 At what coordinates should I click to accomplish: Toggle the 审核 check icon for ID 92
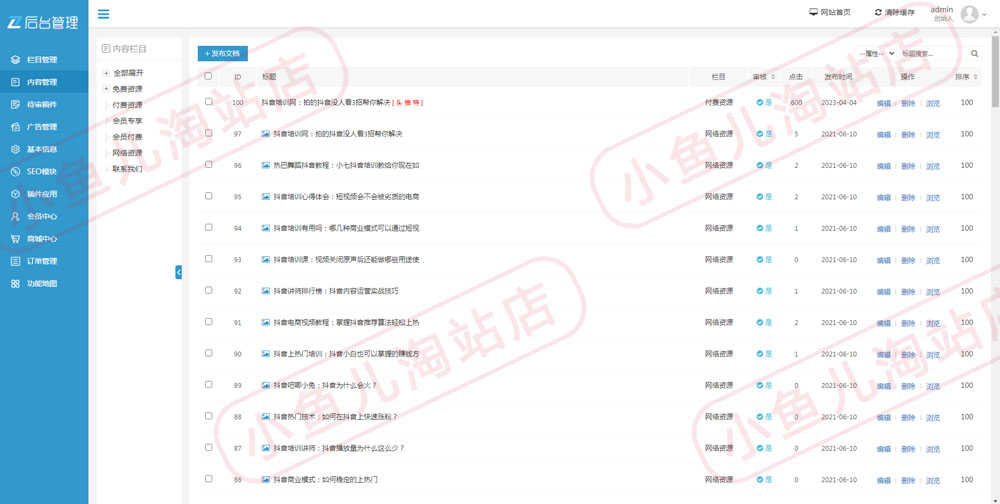coord(760,291)
